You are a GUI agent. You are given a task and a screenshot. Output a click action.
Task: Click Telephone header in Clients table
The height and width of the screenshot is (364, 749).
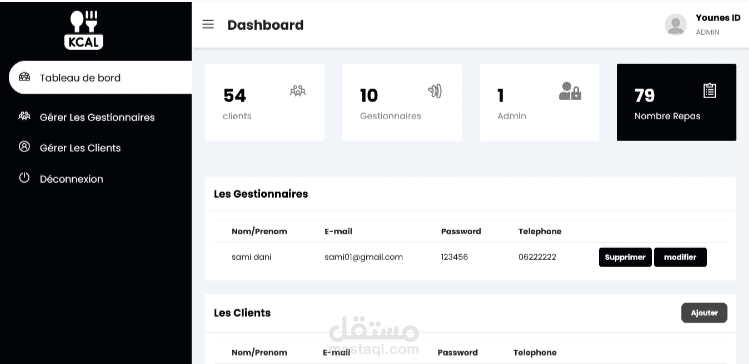pos(535,353)
